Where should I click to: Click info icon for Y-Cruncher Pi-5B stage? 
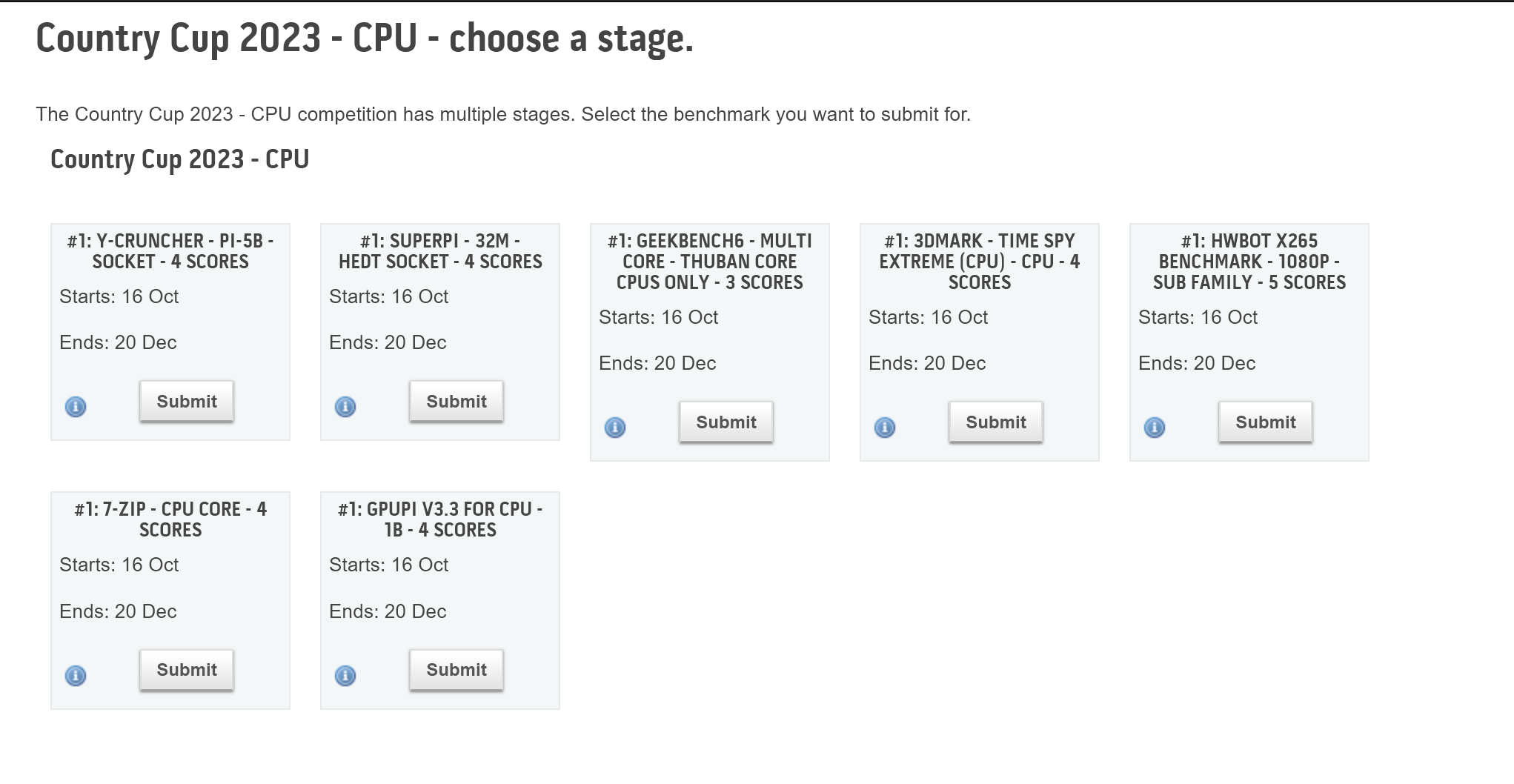76,407
